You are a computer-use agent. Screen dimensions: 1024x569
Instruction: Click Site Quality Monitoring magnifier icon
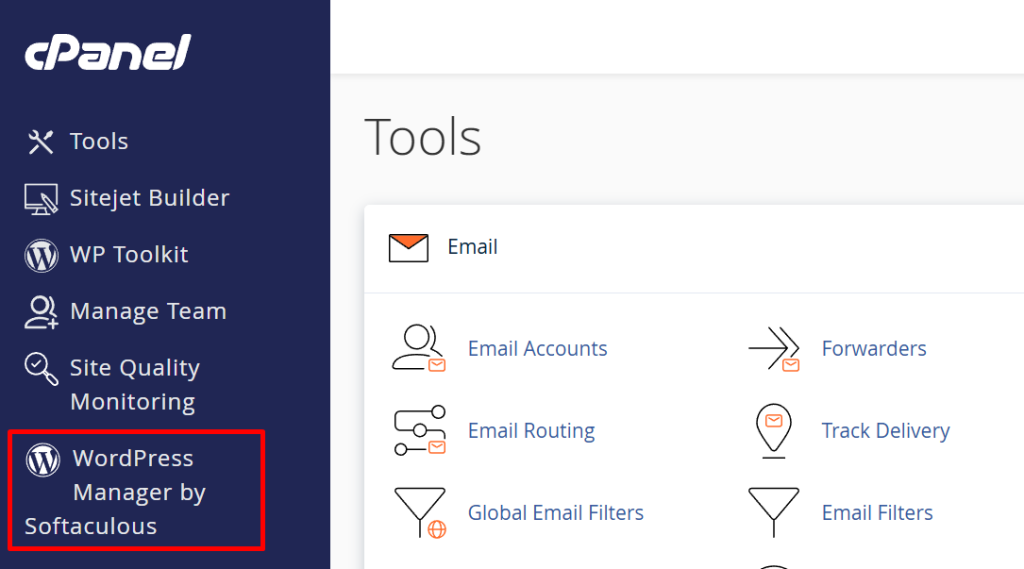coord(41,369)
